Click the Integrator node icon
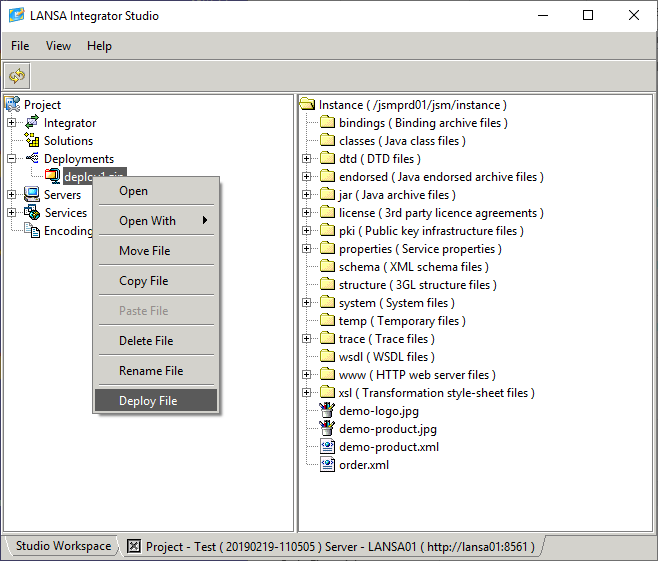The height and width of the screenshot is (561, 658). [32, 123]
